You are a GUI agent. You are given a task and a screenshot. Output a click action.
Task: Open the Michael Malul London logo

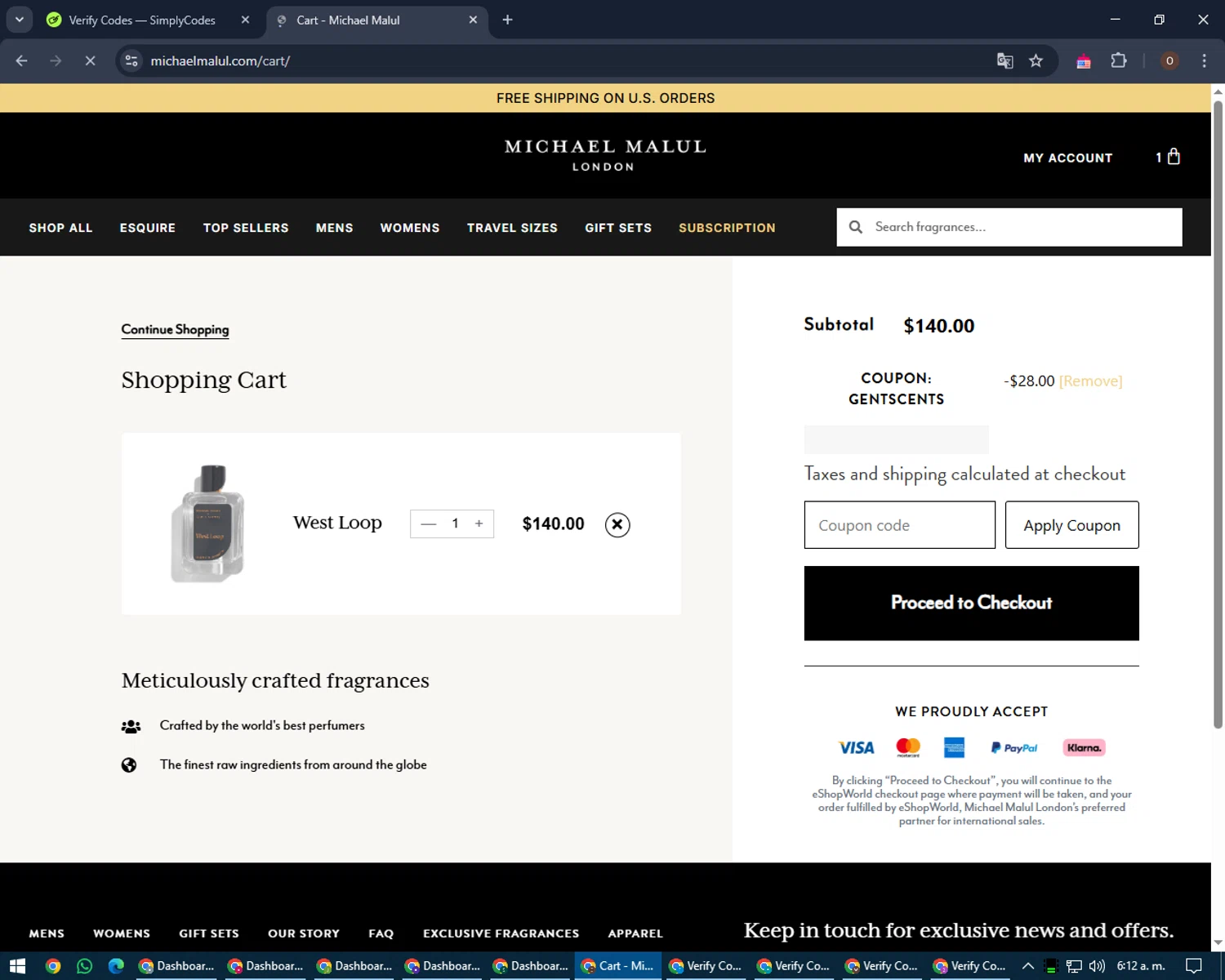[604, 154]
